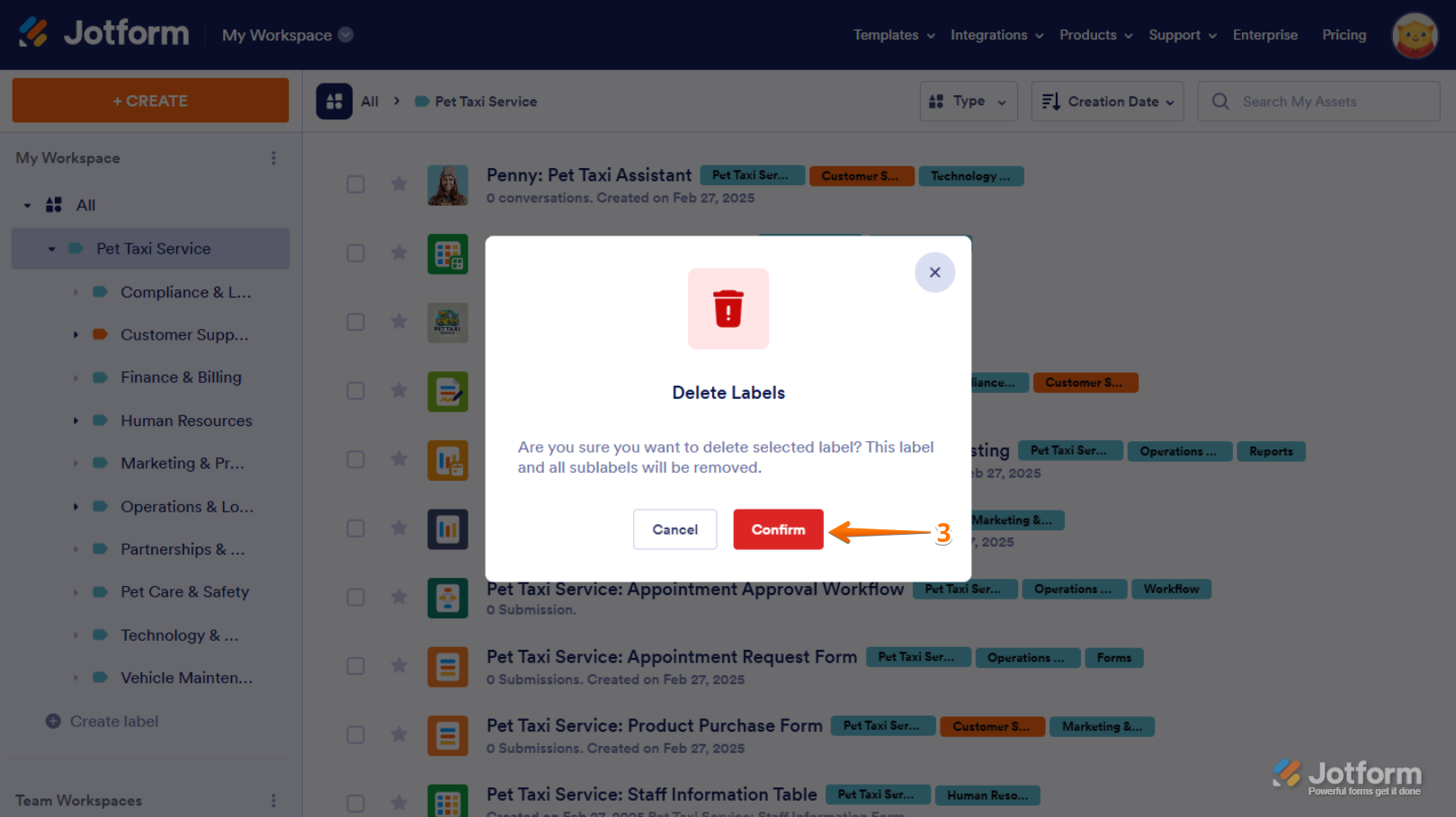1456x817 pixels.
Task: Tick the Staff Information Table checkbox
Action: pos(356,804)
